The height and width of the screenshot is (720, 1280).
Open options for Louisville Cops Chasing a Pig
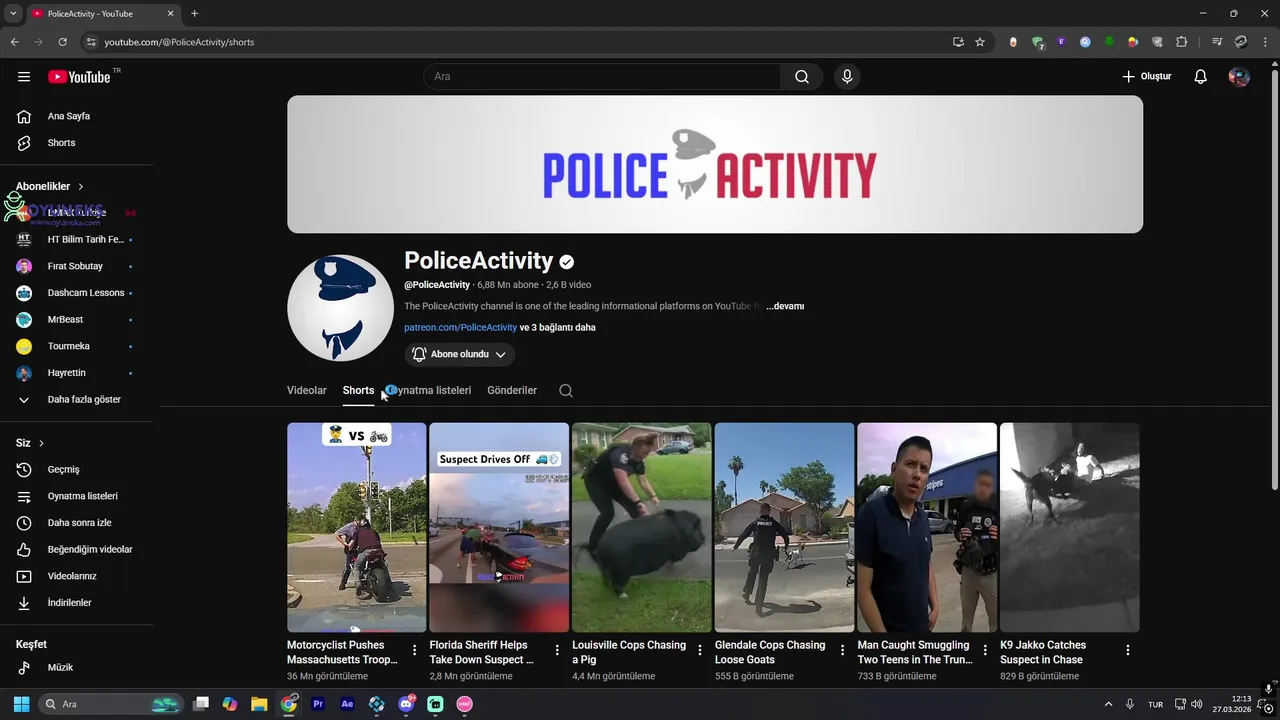700,650
